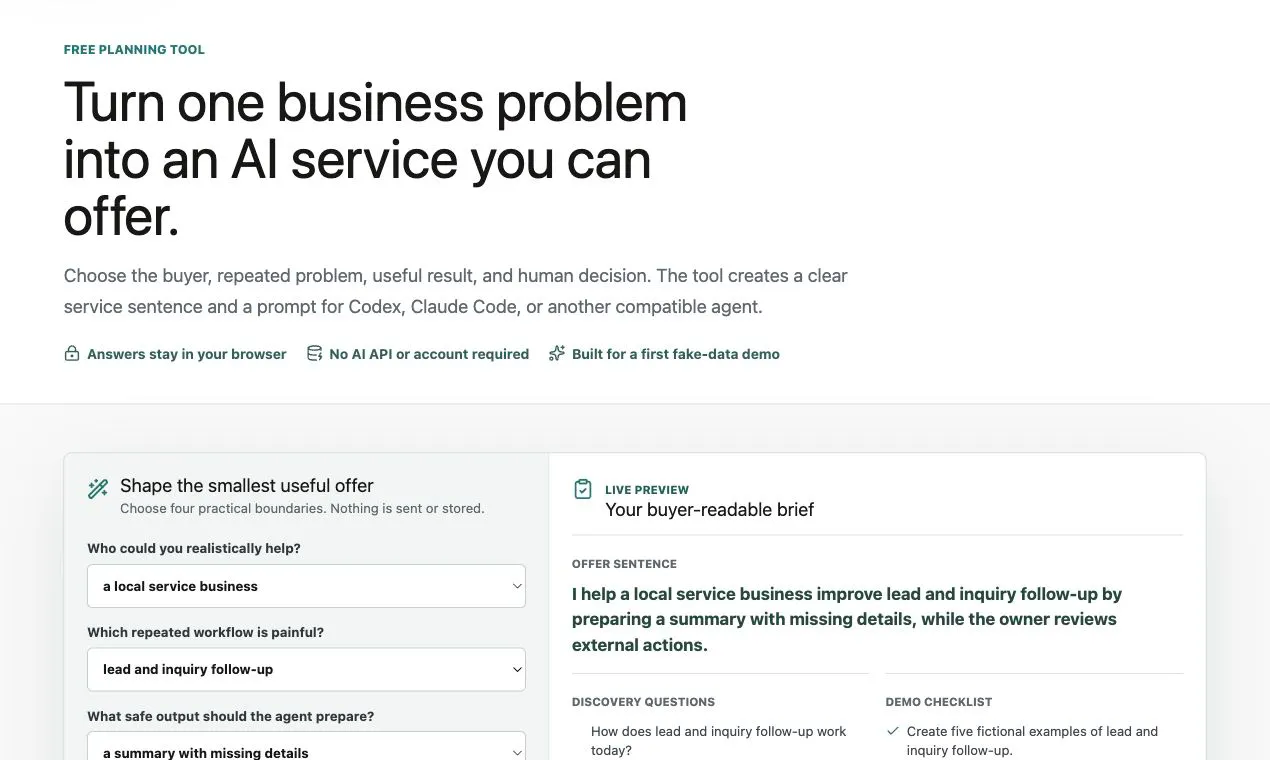Click the 'DISCOVERY QUESTIONS' heading
The image size is (1270, 760).
pyautogui.click(x=643, y=702)
